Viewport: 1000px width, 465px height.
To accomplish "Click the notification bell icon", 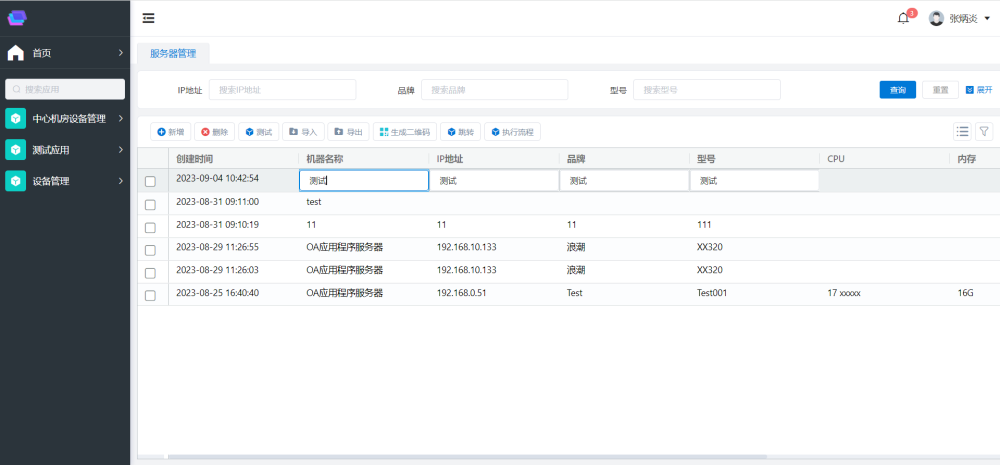I will click(903, 18).
